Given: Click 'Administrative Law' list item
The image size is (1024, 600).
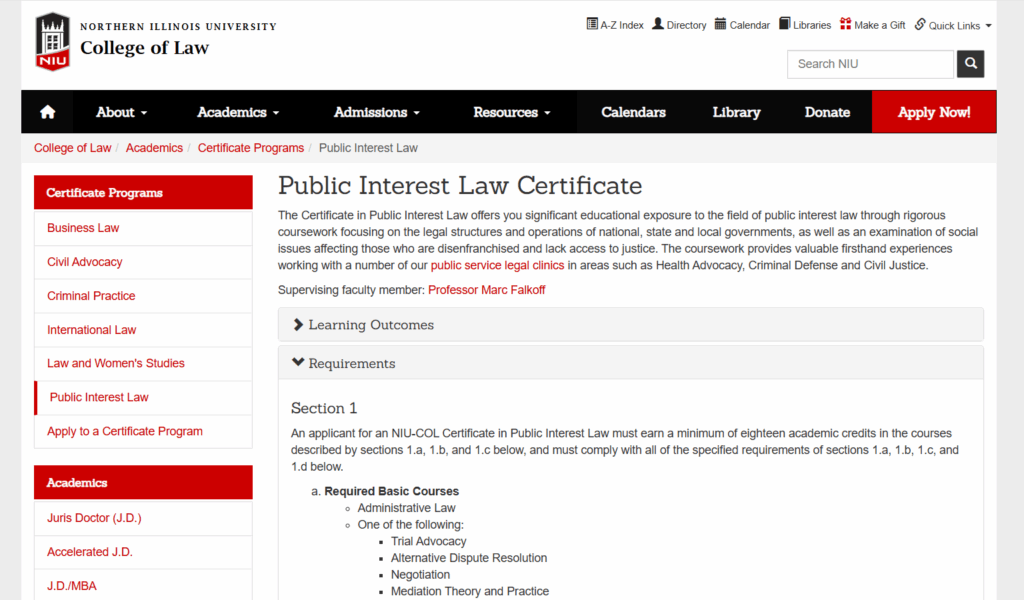Looking at the screenshot, I should click(x=406, y=508).
